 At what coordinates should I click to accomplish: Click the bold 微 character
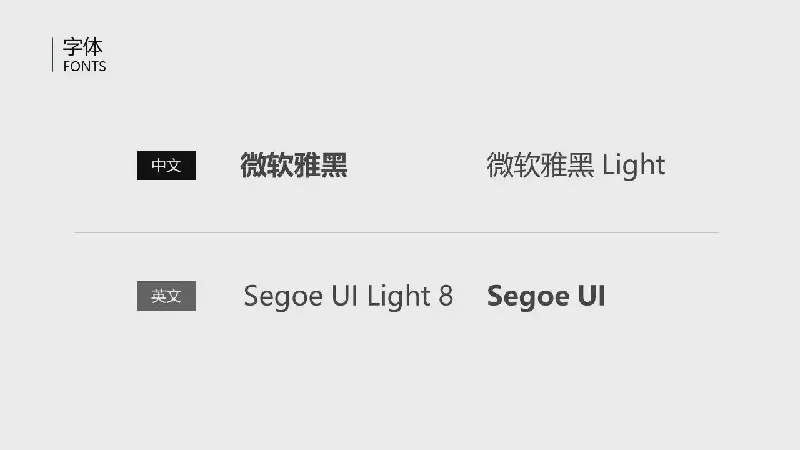pyautogui.click(x=254, y=165)
